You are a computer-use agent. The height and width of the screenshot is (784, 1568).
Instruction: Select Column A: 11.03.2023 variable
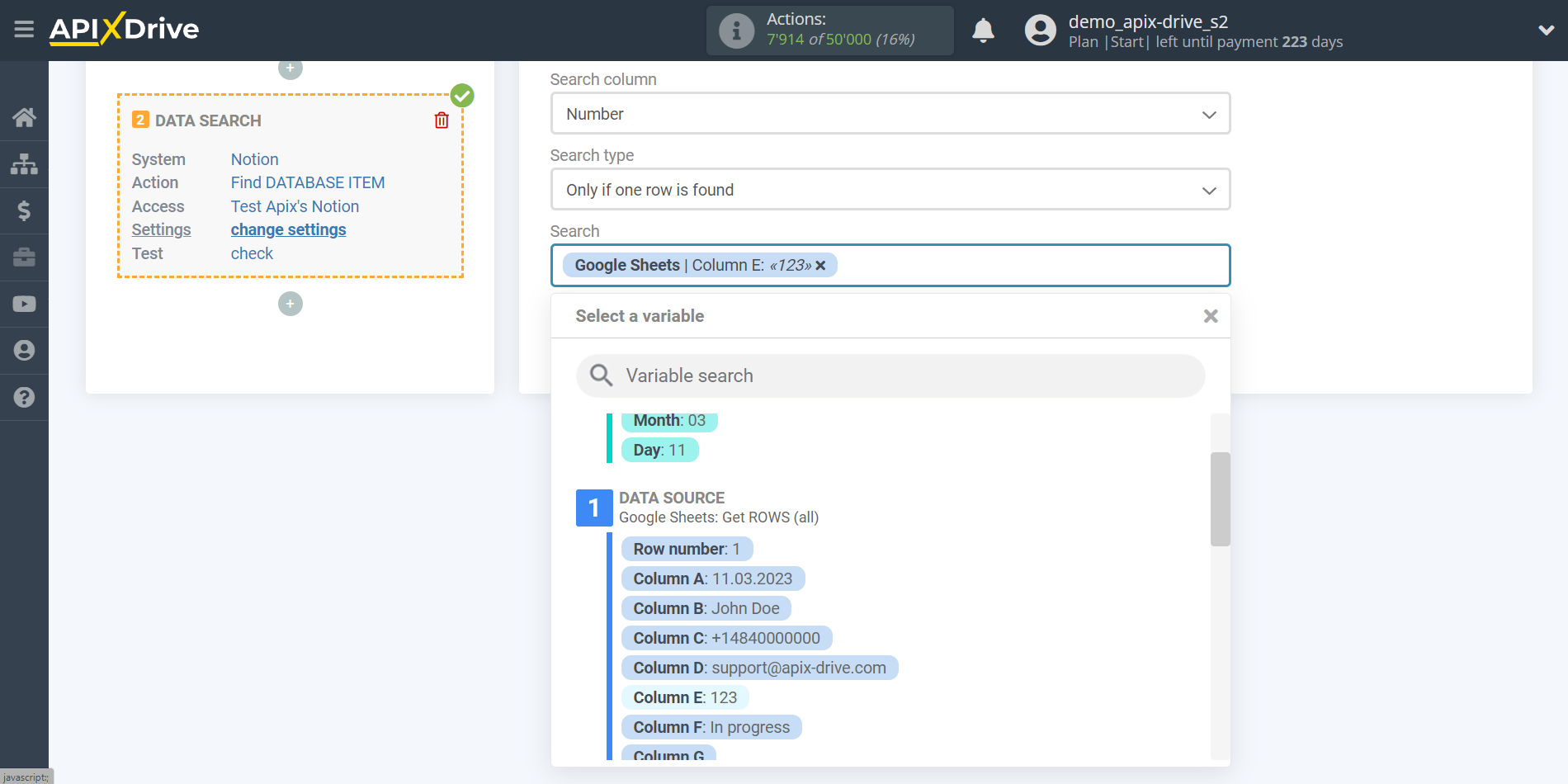click(x=712, y=579)
